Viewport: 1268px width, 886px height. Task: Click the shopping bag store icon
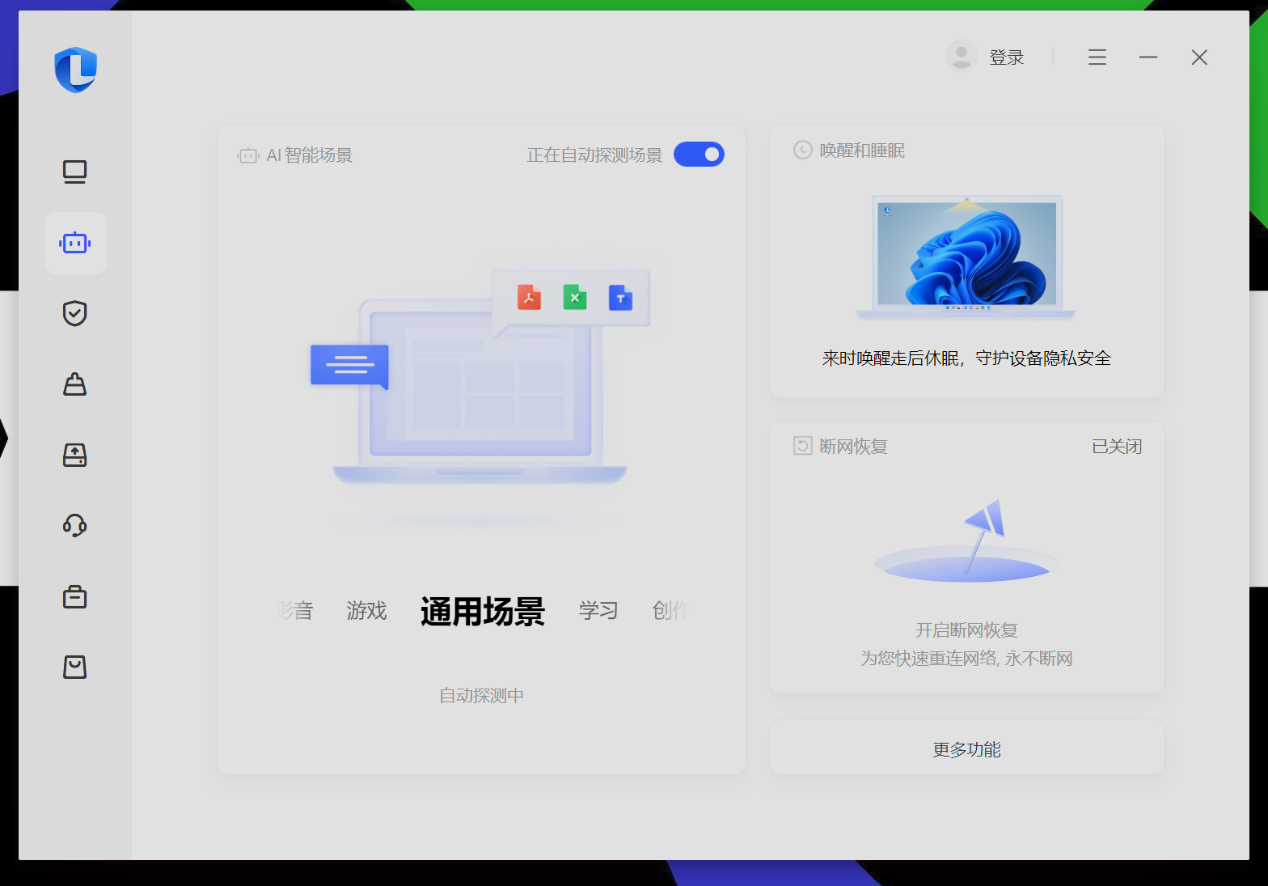tap(75, 667)
